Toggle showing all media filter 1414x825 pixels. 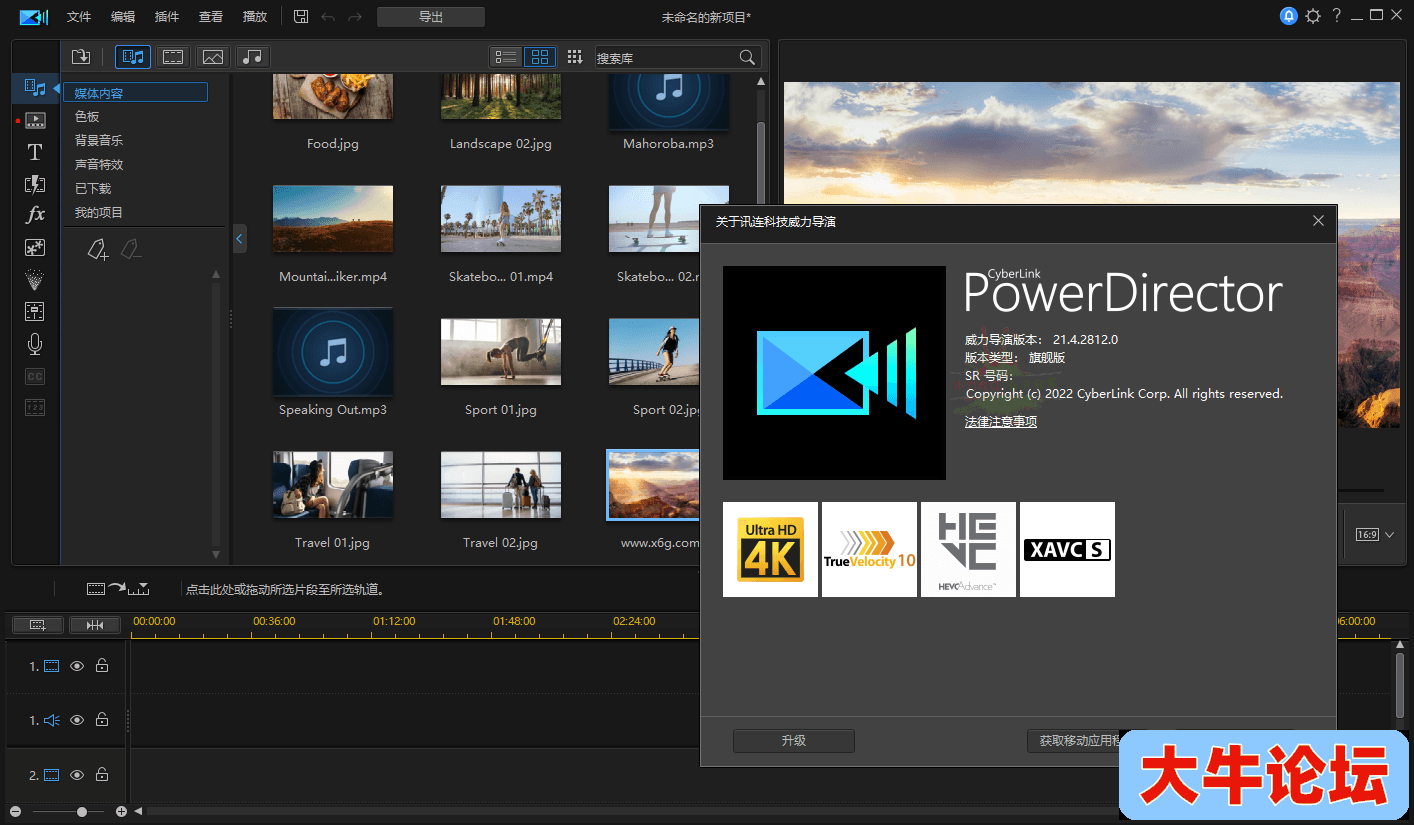[133, 57]
